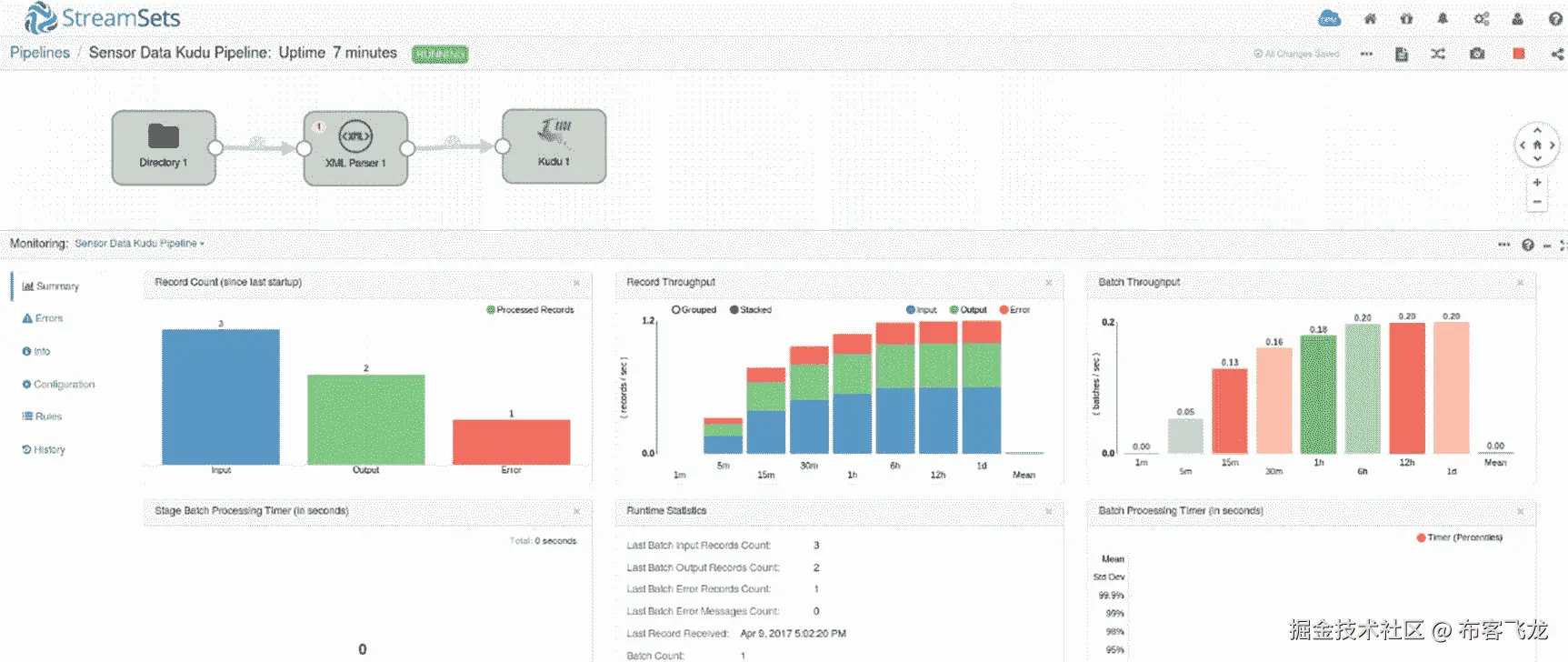Image resolution: width=1568 pixels, height=662 pixels.
Task: Go to home via the house icon
Action: pos(1370,18)
